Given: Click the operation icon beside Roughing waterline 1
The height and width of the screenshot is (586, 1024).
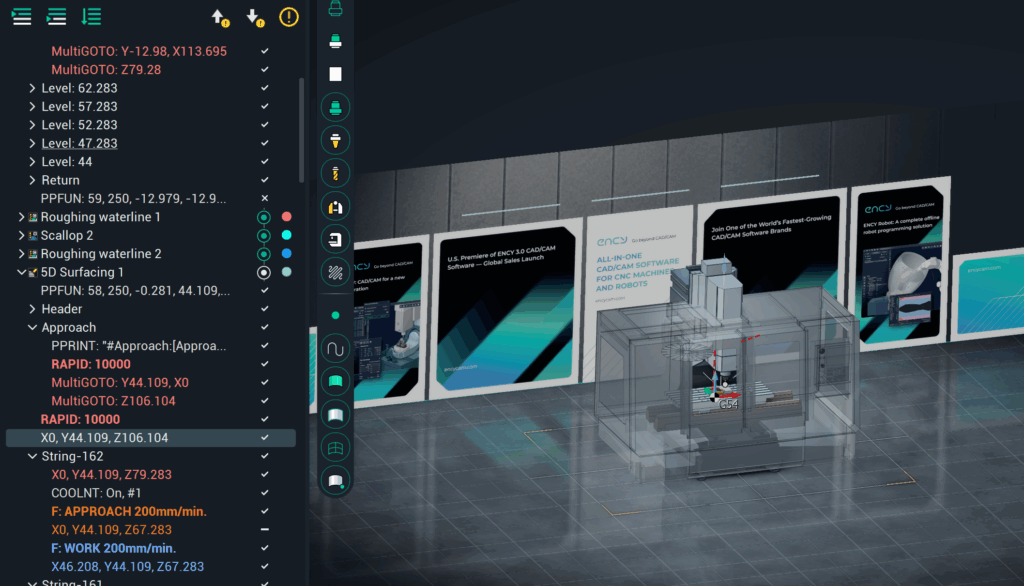Looking at the screenshot, I should pyautogui.click(x=33, y=217).
